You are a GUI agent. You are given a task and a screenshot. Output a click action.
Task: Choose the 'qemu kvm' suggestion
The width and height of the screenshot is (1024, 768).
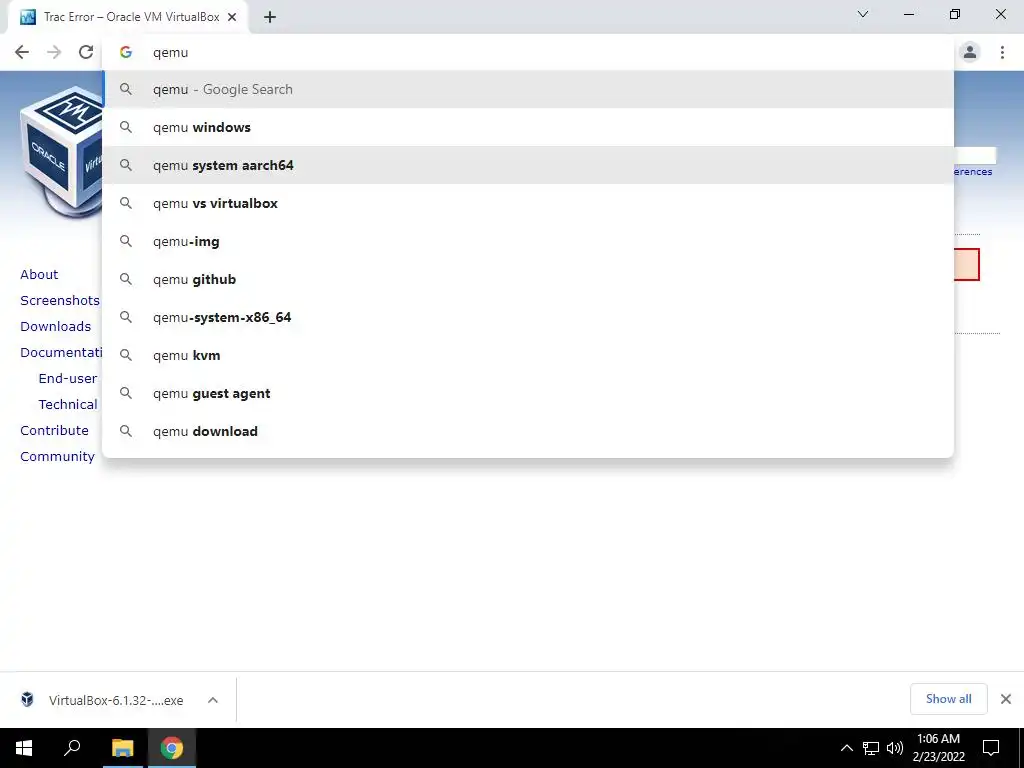click(528, 355)
